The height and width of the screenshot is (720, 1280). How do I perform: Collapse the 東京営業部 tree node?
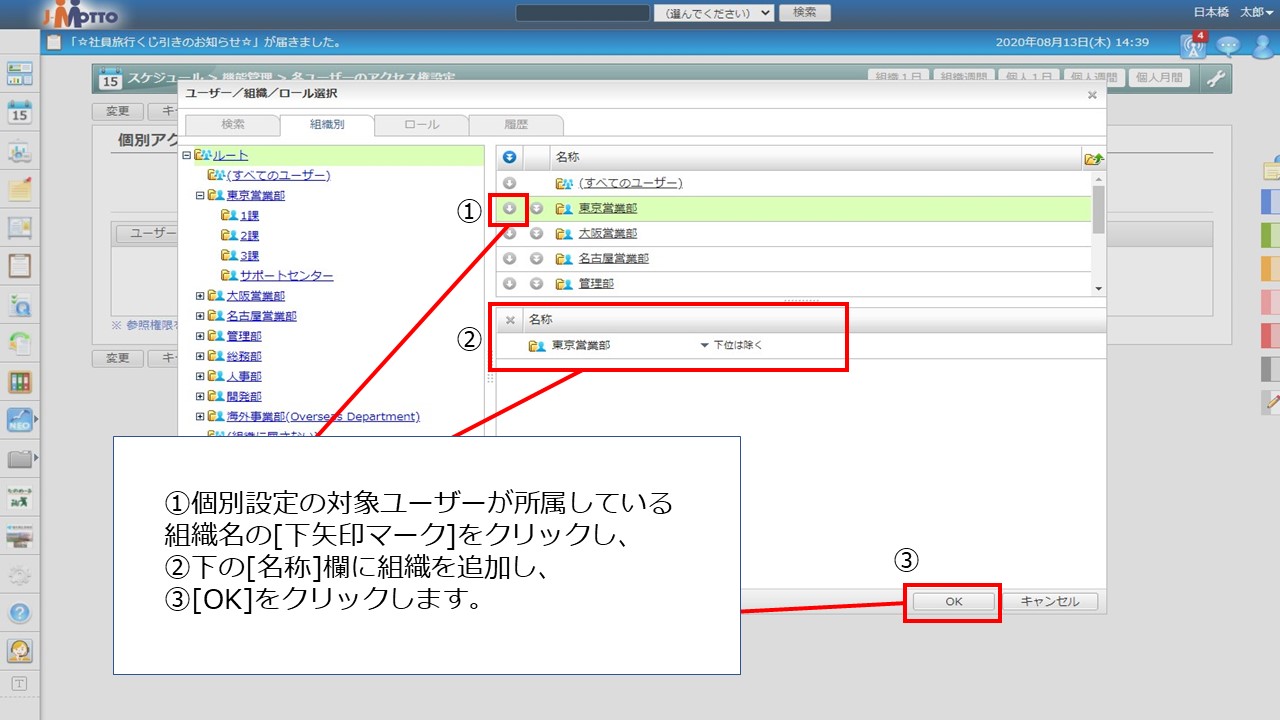pyautogui.click(x=200, y=195)
